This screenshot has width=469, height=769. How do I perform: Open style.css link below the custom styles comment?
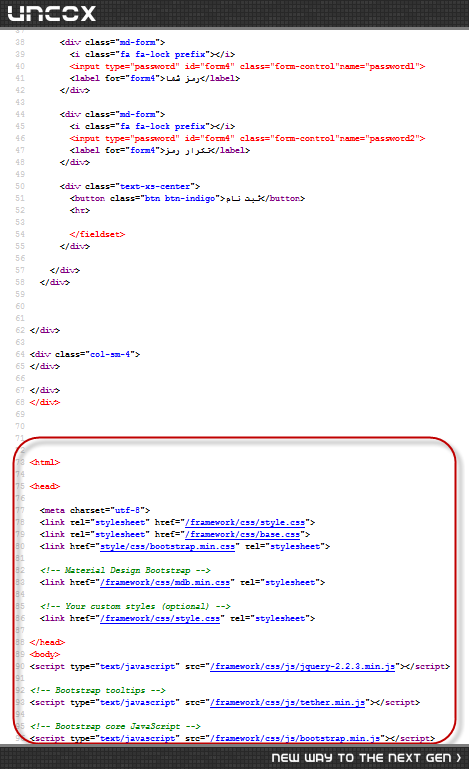160,618
